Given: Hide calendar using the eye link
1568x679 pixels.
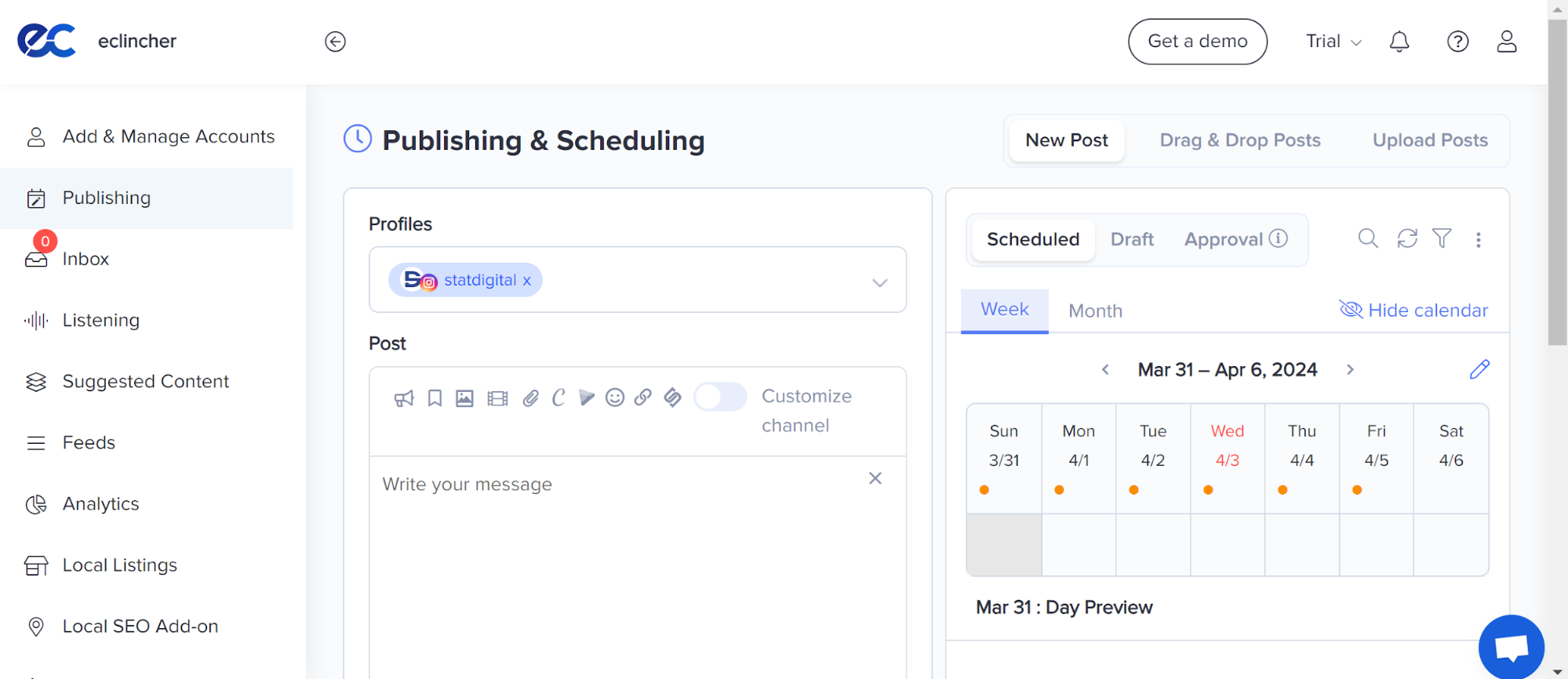Looking at the screenshot, I should 1413,310.
